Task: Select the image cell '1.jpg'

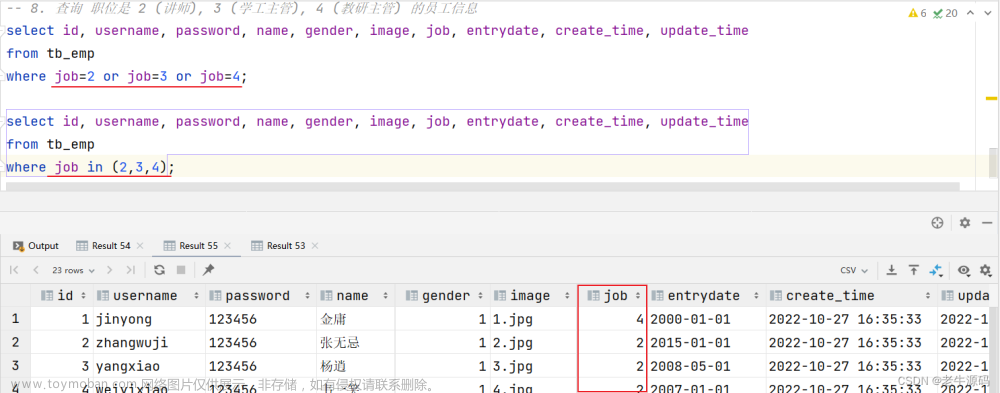Action: 534,319
